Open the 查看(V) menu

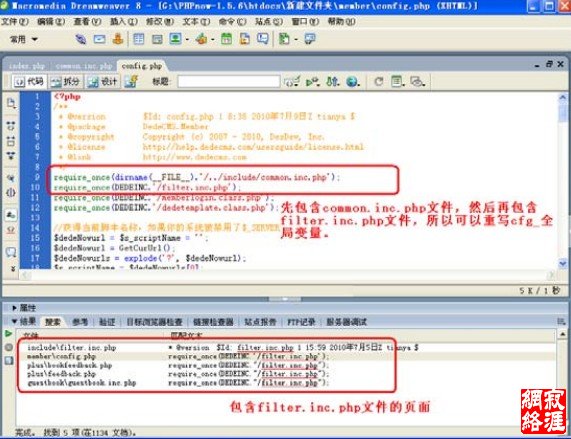pos(87,22)
